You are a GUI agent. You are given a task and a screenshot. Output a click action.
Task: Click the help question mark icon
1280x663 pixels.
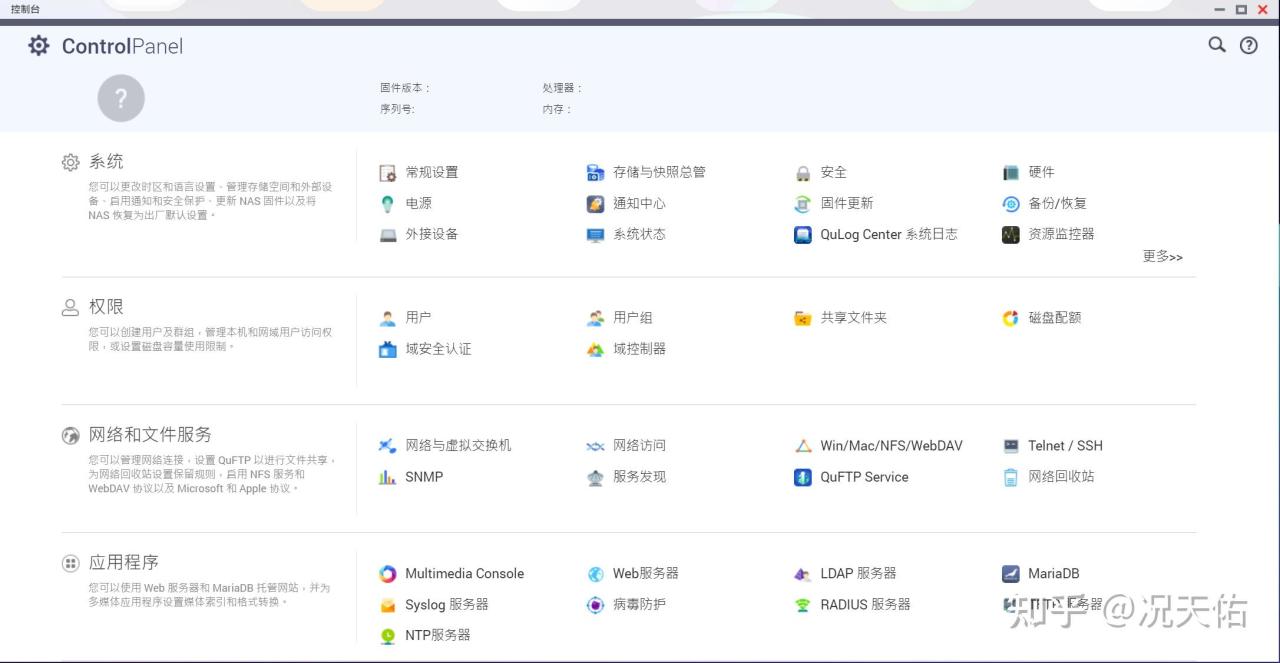1249,45
